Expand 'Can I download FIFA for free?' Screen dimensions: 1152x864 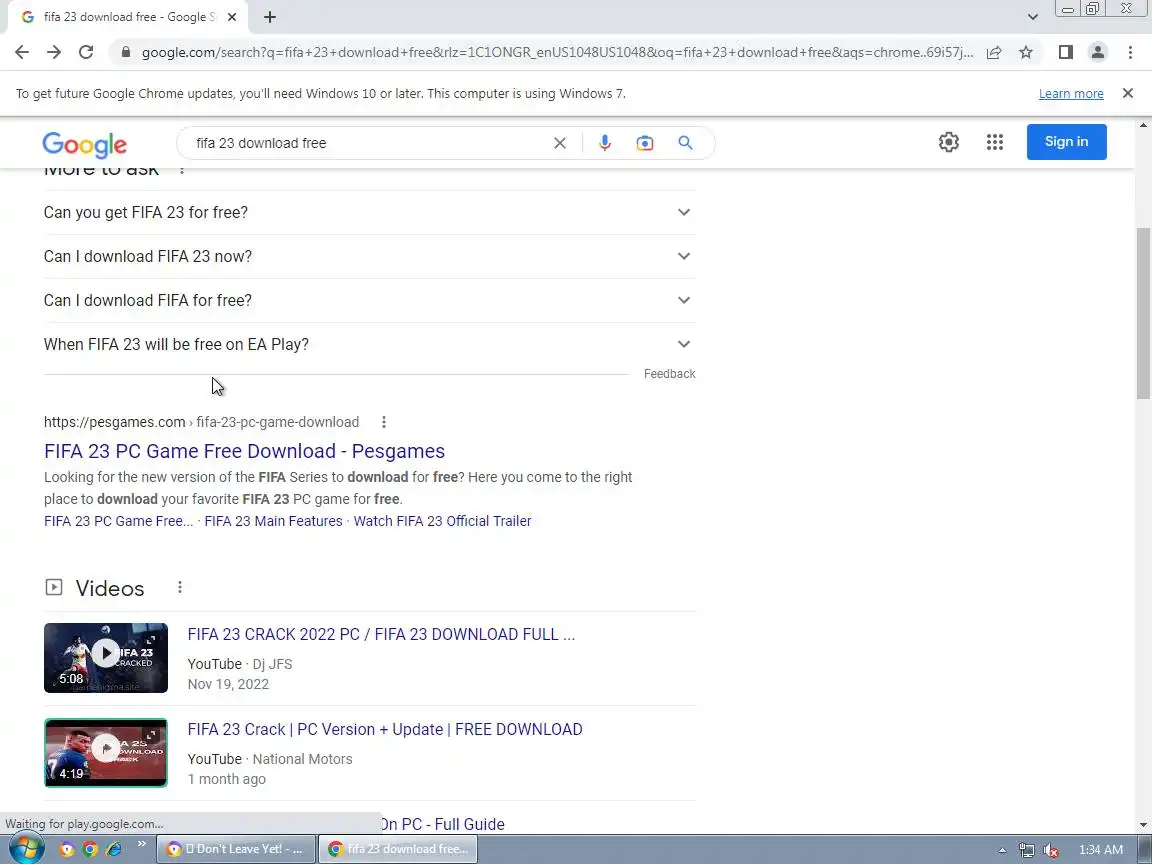[370, 300]
